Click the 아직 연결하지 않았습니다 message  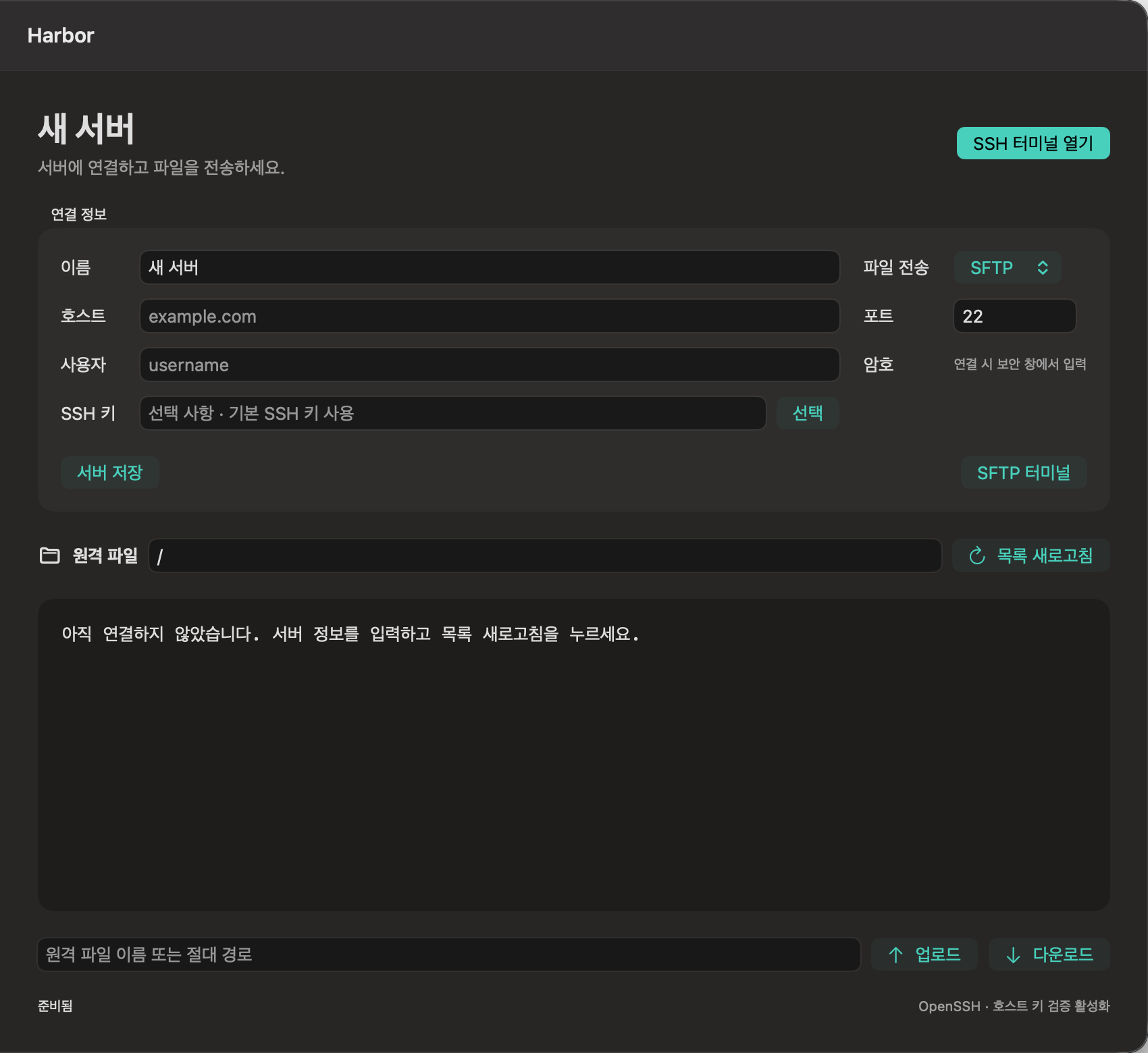click(350, 634)
